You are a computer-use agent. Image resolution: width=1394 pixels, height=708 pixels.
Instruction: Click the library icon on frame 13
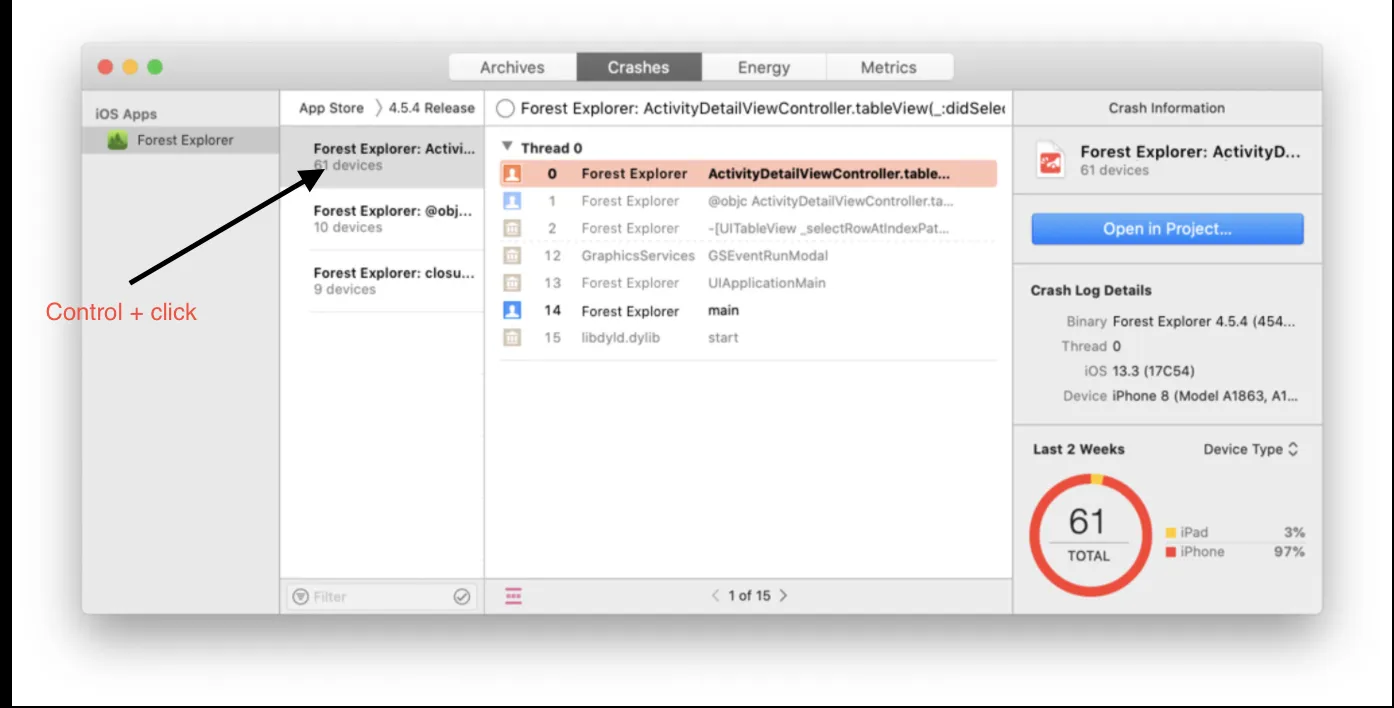[512, 283]
